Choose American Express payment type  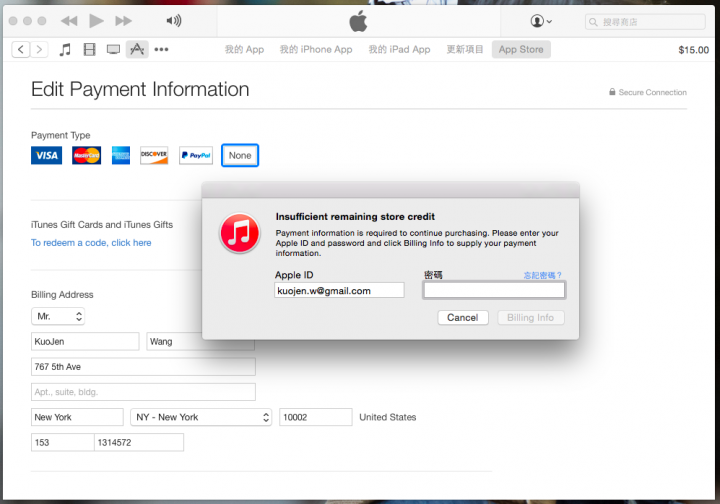click(x=121, y=155)
